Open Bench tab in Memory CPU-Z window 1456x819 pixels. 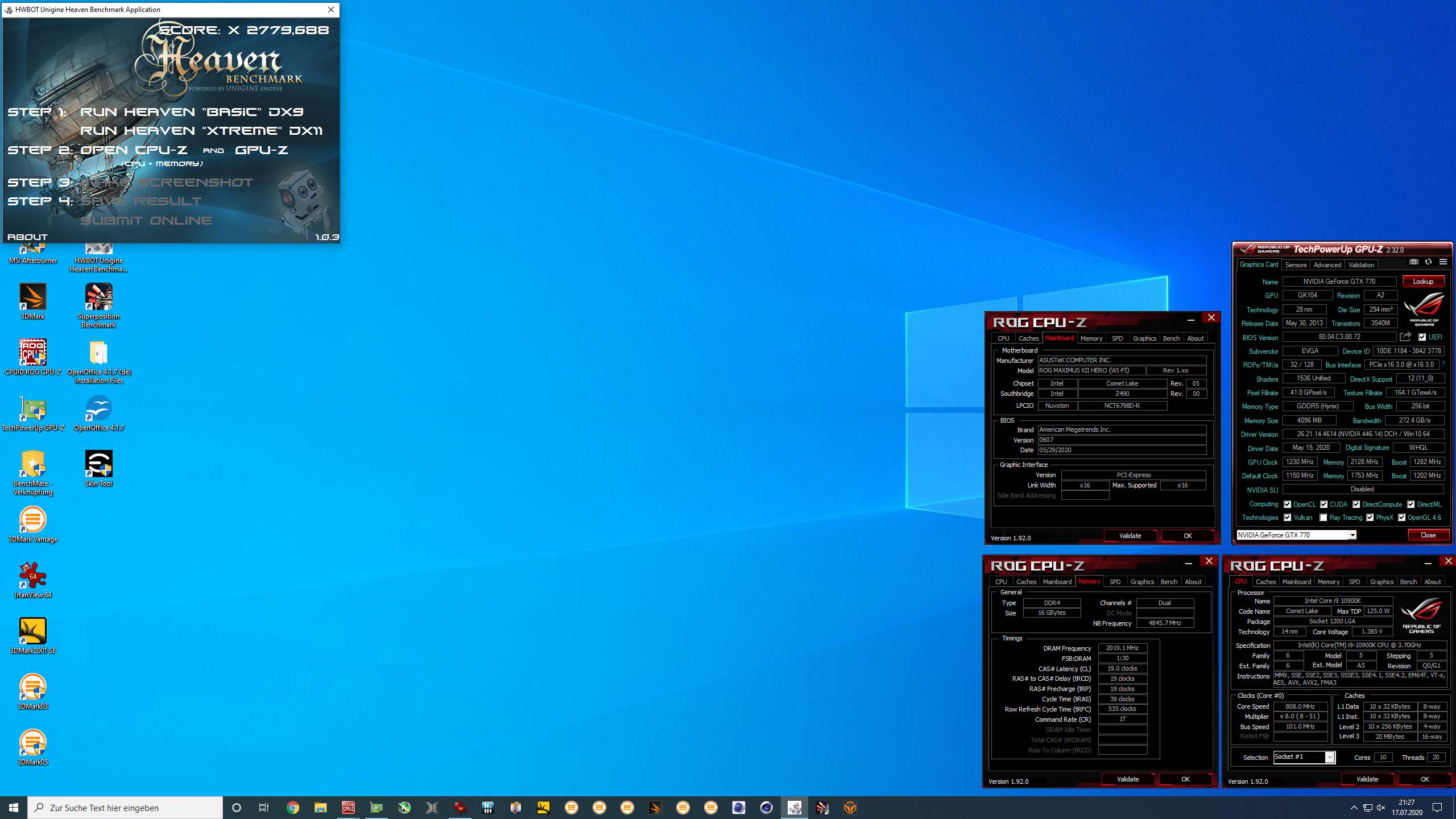tap(1169, 582)
